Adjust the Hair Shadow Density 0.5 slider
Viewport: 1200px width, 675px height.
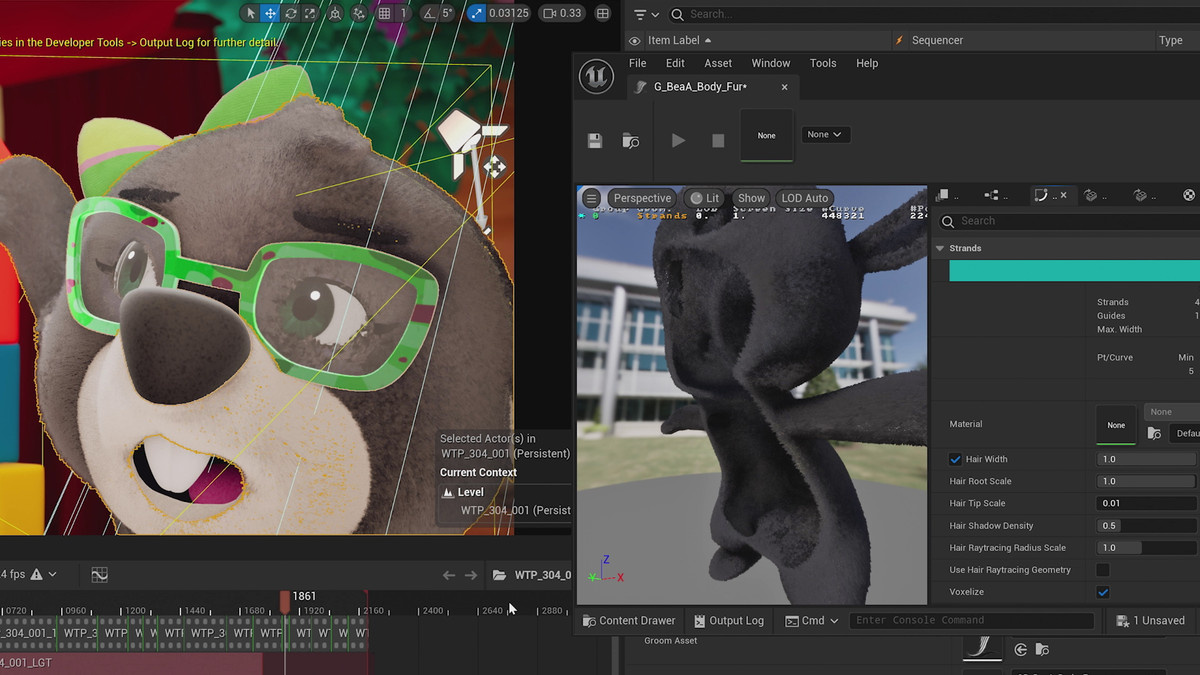(1147, 525)
